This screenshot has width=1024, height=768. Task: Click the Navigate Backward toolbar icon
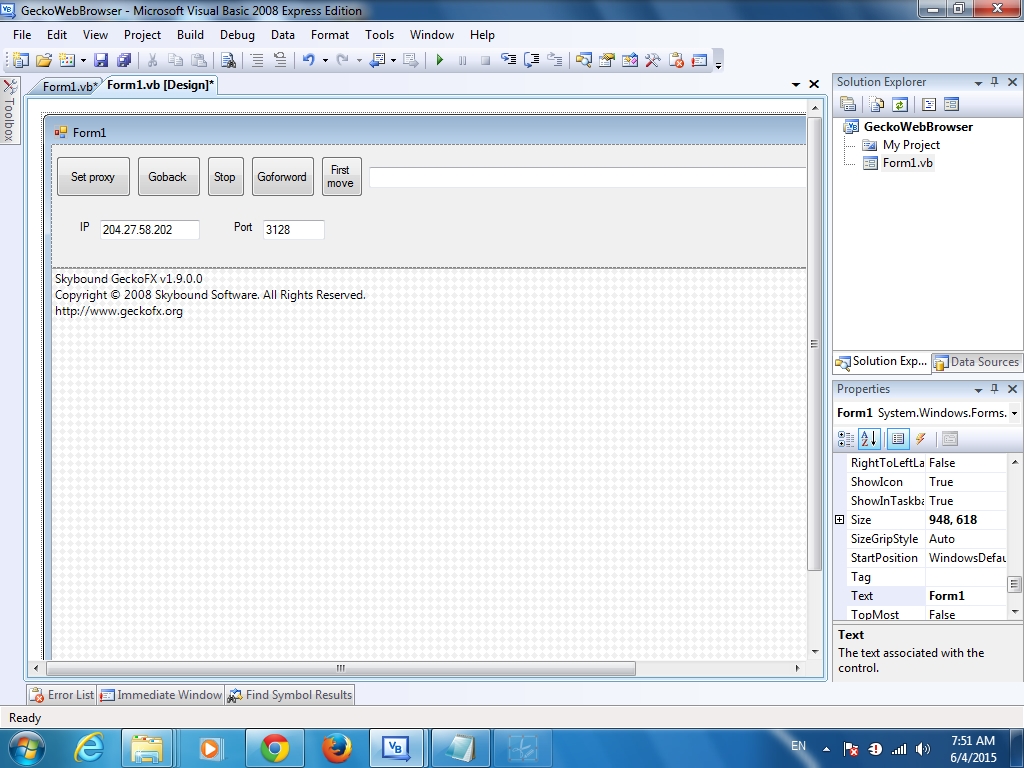click(x=377, y=60)
